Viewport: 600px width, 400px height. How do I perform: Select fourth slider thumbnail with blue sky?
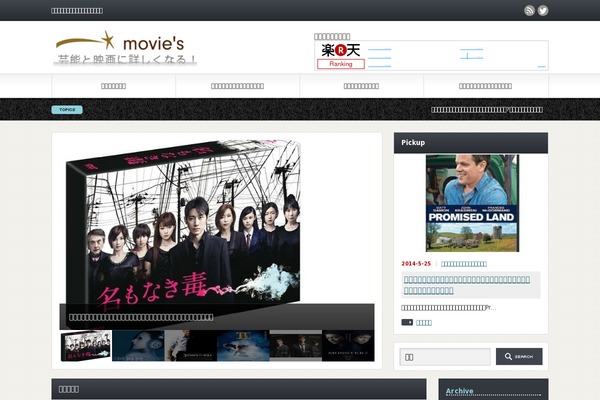click(x=243, y=346)
